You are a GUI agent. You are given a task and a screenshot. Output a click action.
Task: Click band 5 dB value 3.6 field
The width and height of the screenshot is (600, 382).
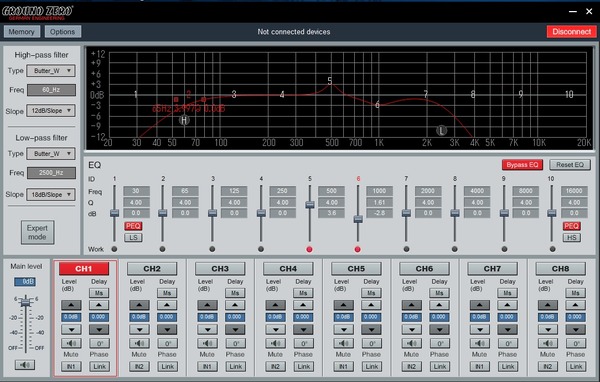pyautogui.click(x=331, y=213)
